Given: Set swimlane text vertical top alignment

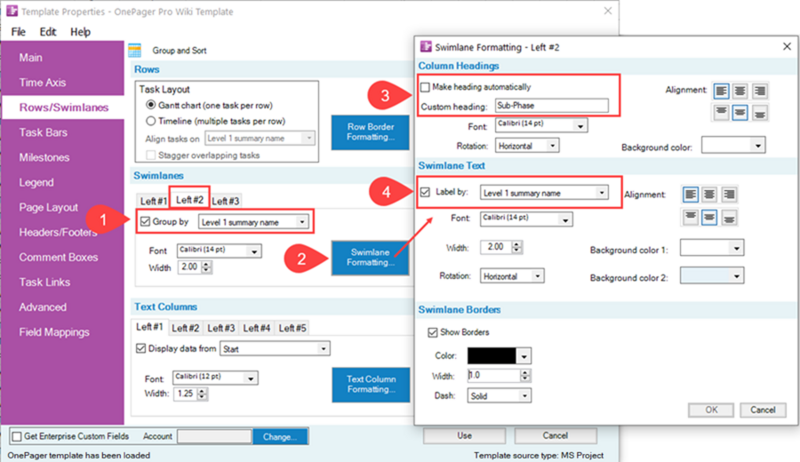Looking at the screenshot, I should [x=690, y=218].
